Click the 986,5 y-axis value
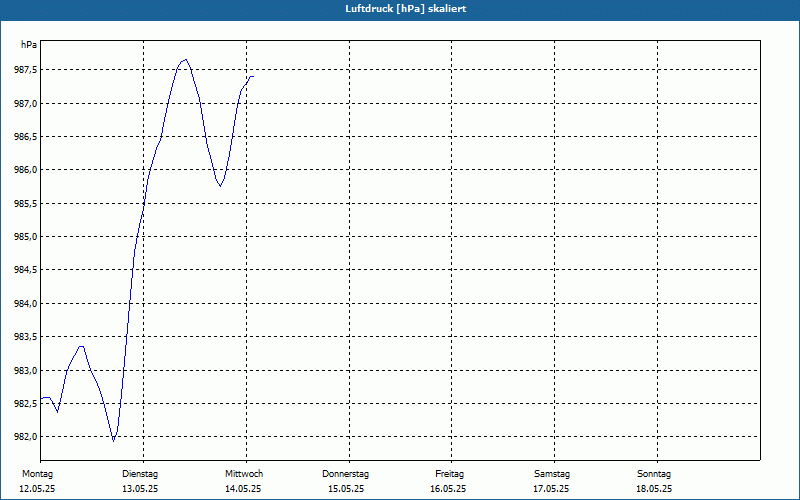 coord(25,137)
